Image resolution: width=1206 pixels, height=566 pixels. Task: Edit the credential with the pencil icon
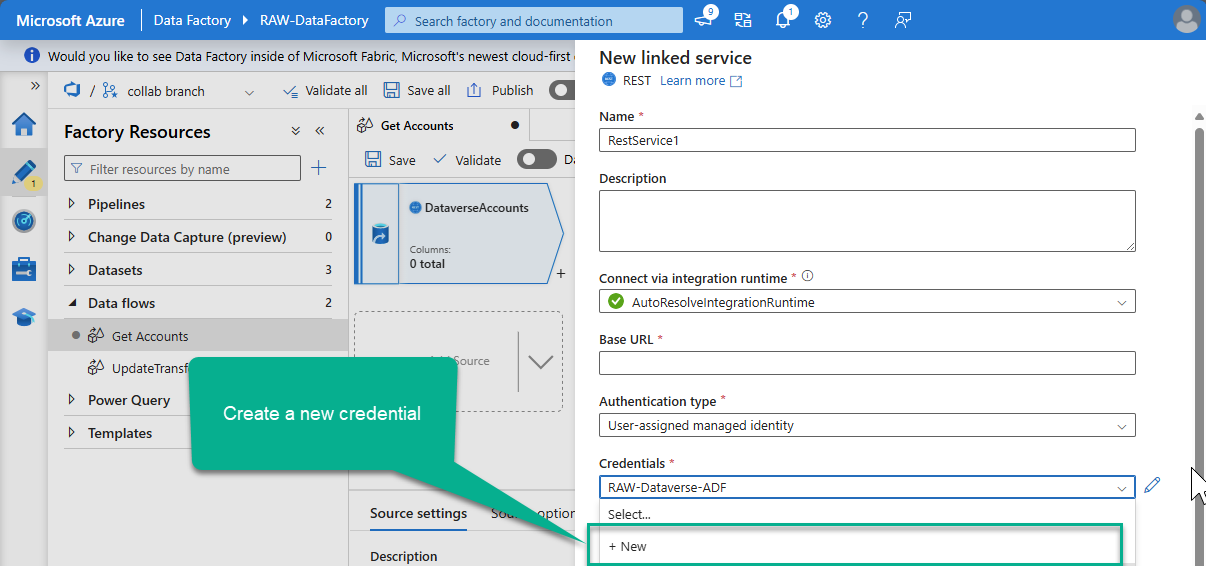point(1152,486)
